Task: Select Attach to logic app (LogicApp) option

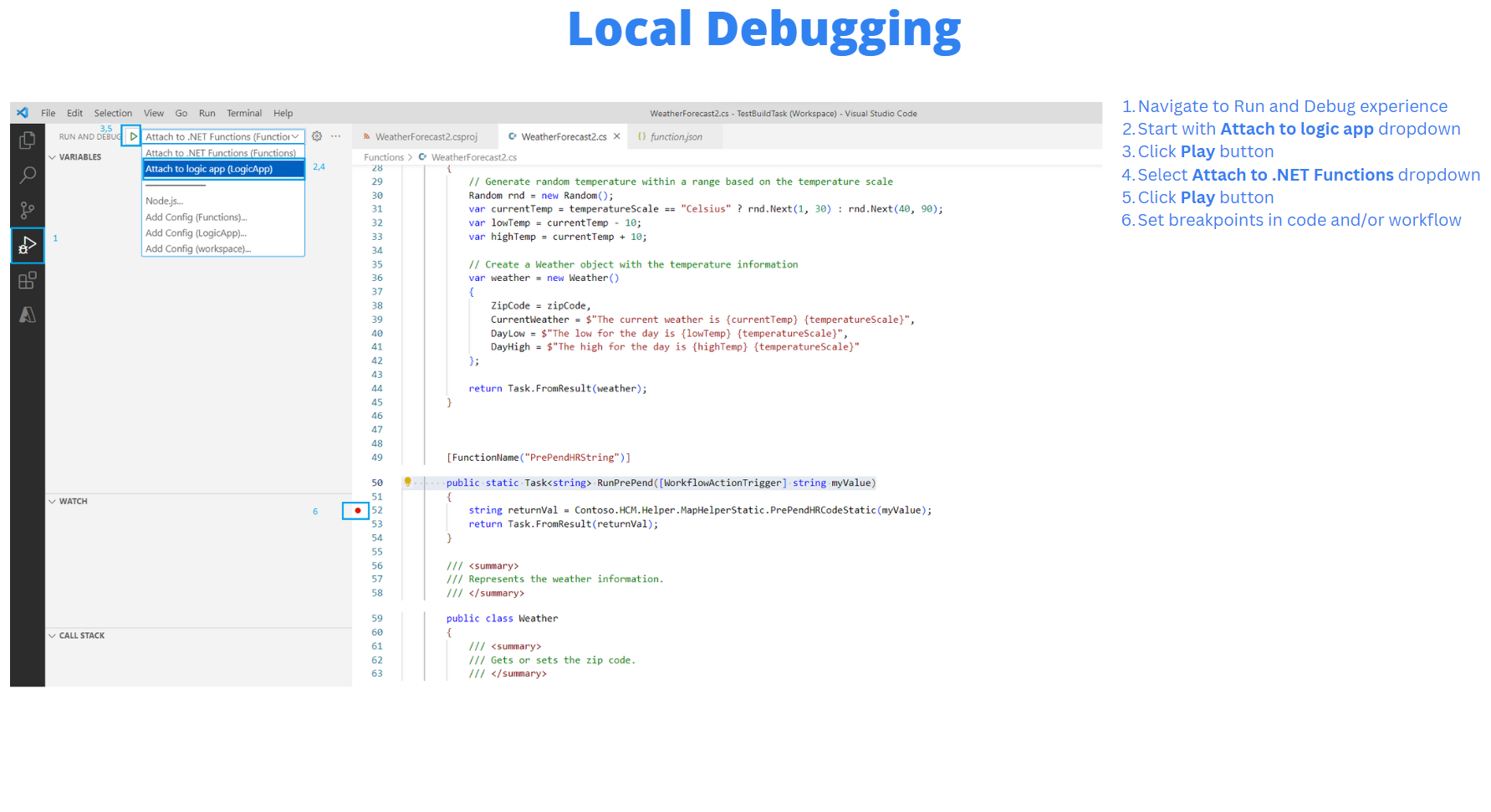Action: pyautogui.click(x=223, y=169)
